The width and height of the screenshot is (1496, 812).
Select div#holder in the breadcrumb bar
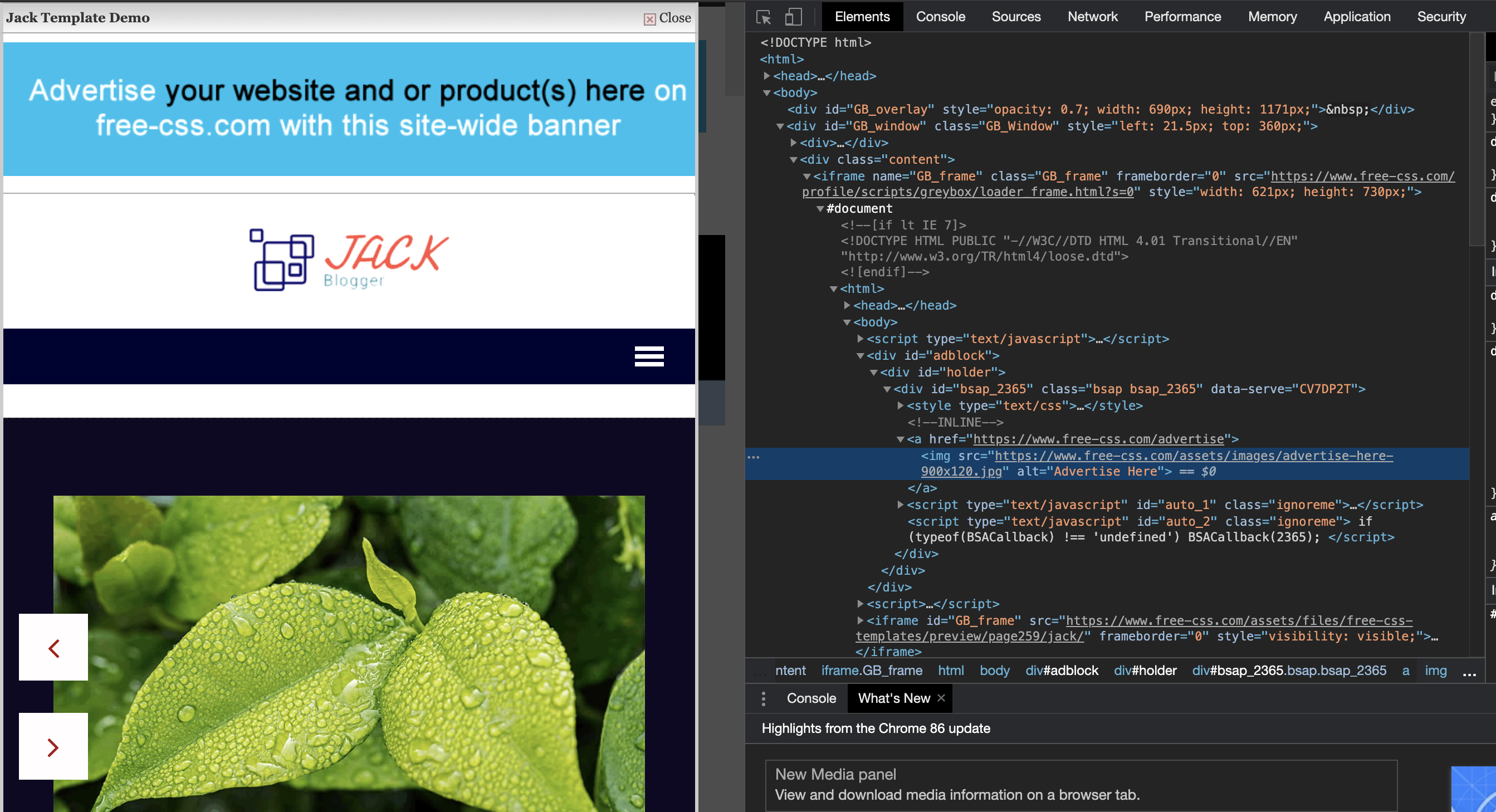(1145, 671)
